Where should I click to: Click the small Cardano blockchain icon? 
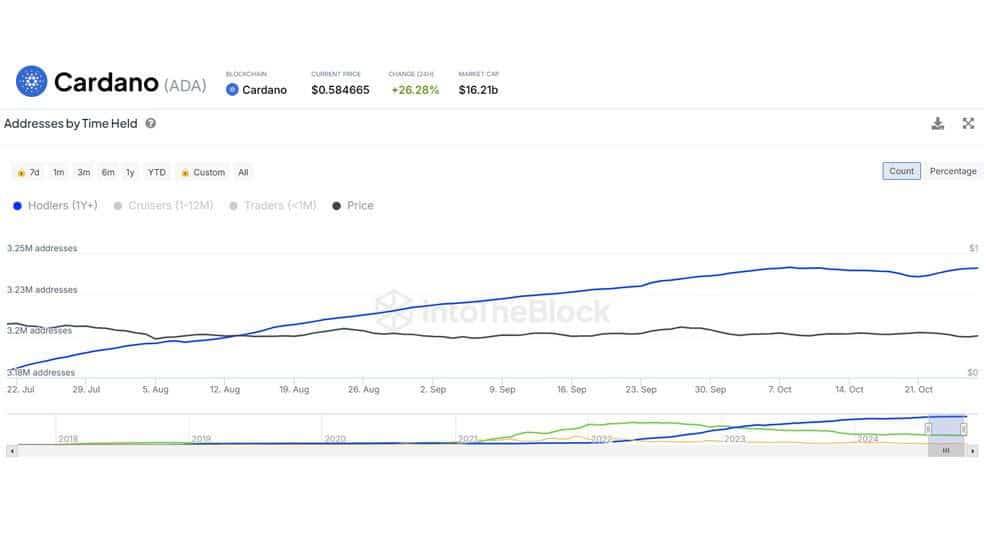coord(232,90)
